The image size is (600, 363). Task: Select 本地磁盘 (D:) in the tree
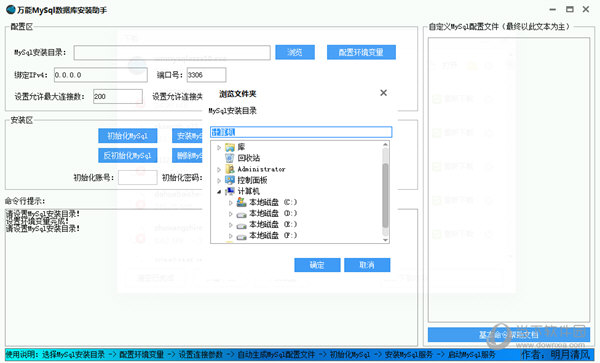273,213
